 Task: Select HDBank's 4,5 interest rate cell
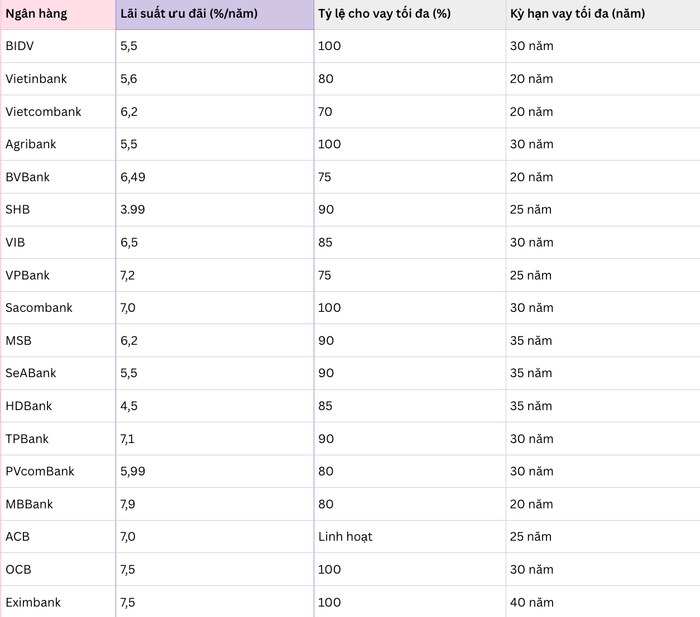(x=215, y=406)
